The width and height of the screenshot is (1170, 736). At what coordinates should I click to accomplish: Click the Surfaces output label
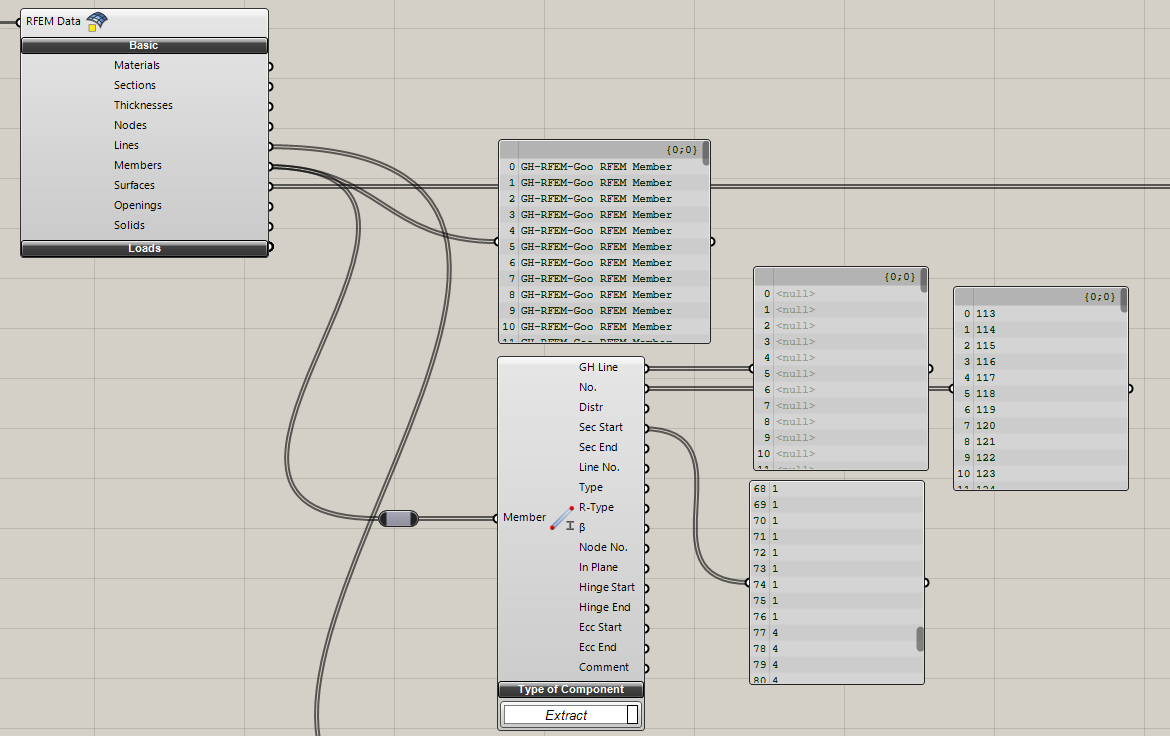tap(134, 185)
